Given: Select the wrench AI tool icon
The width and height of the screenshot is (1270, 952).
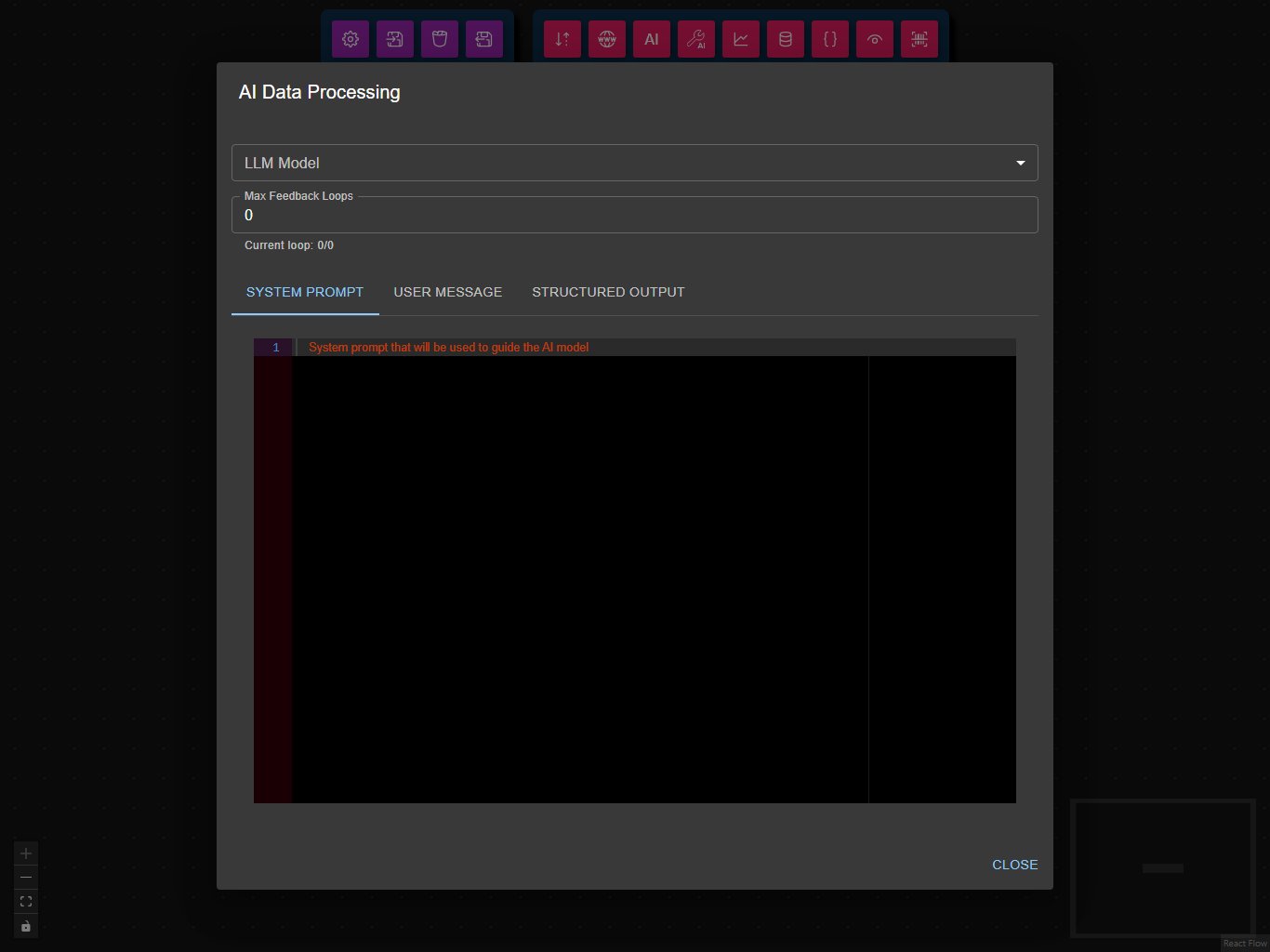Looking at the screenshot, I should (x=696, y=39).
